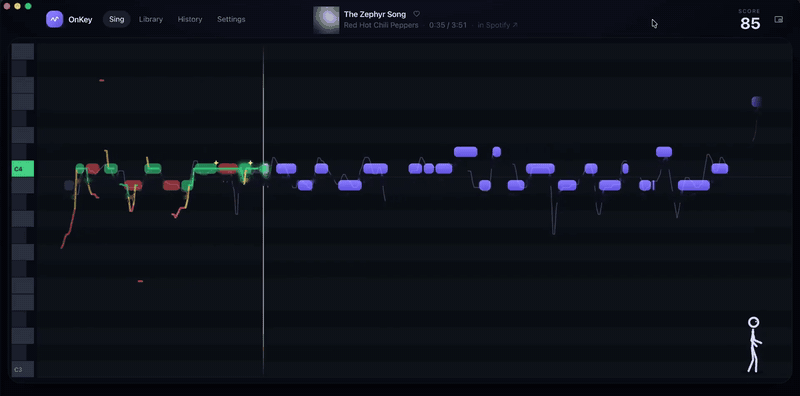This screenshot has width=800, height=396.
Task: Click The Zephyr Song album thumbnail
Action: pyautogui.click(x=326, y=20)
